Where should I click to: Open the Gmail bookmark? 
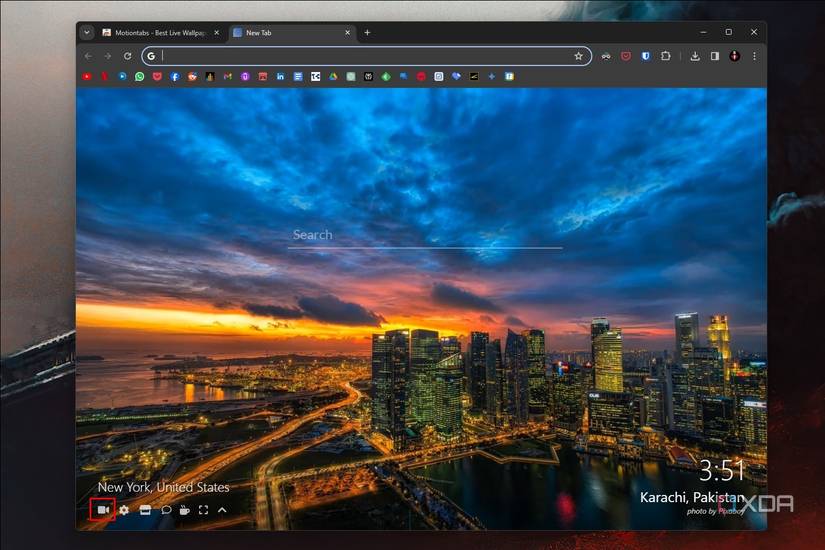pos(228,76)
